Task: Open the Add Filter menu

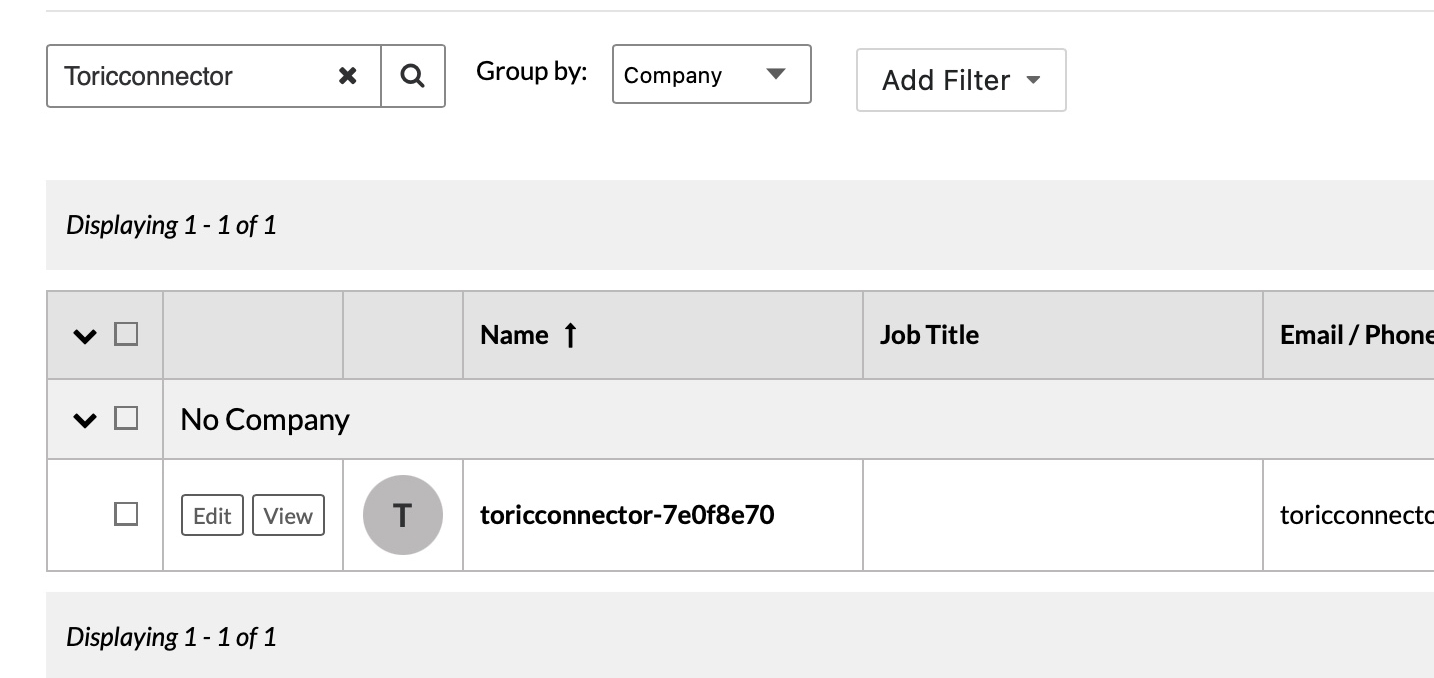Action: pyautogui.click(x=961, y=80)
